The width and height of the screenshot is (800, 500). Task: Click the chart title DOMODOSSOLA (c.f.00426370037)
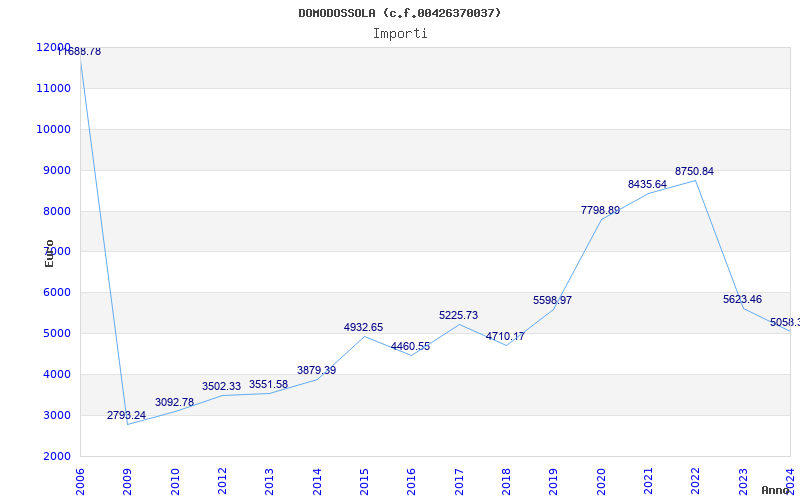[x=399, y=13]
